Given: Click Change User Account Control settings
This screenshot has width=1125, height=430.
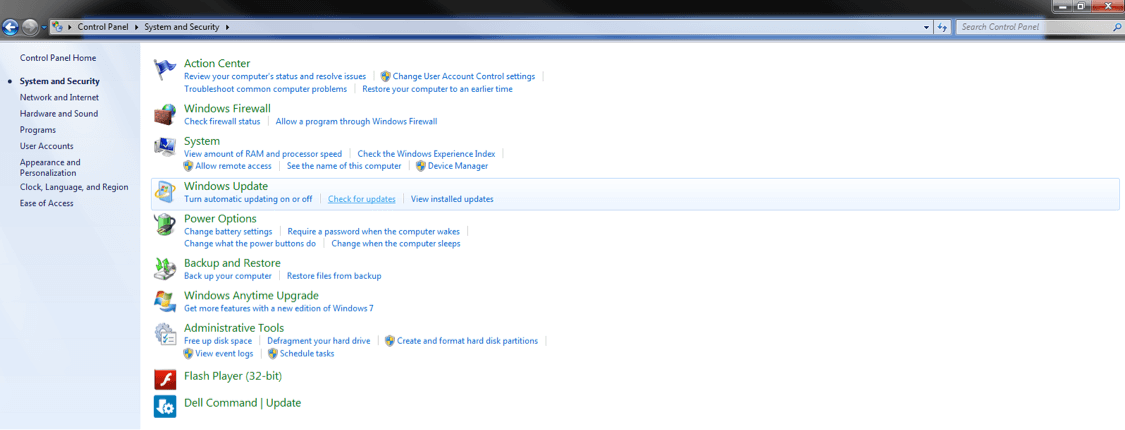Looking at the screenshot, I should pyautogui.click(x=464, y=76).
